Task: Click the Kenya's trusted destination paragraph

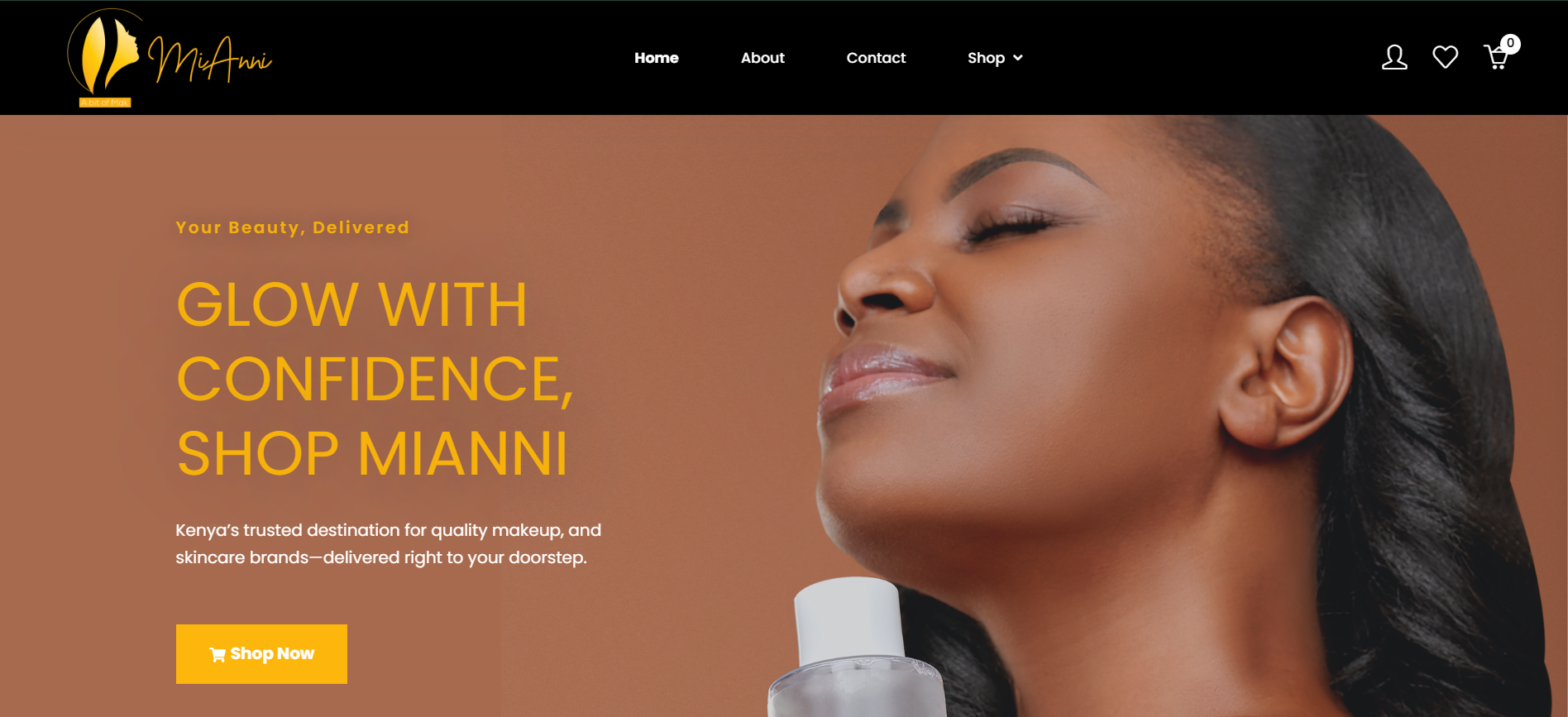Action: [389, 543]
